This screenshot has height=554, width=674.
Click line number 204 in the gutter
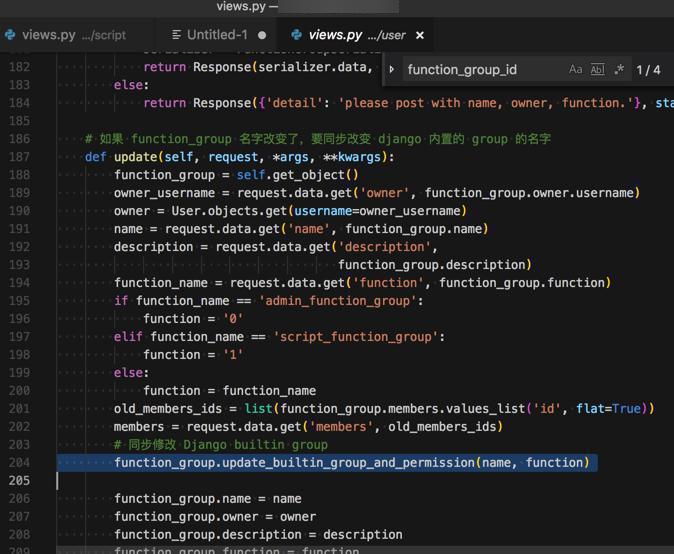pos(19,463)
